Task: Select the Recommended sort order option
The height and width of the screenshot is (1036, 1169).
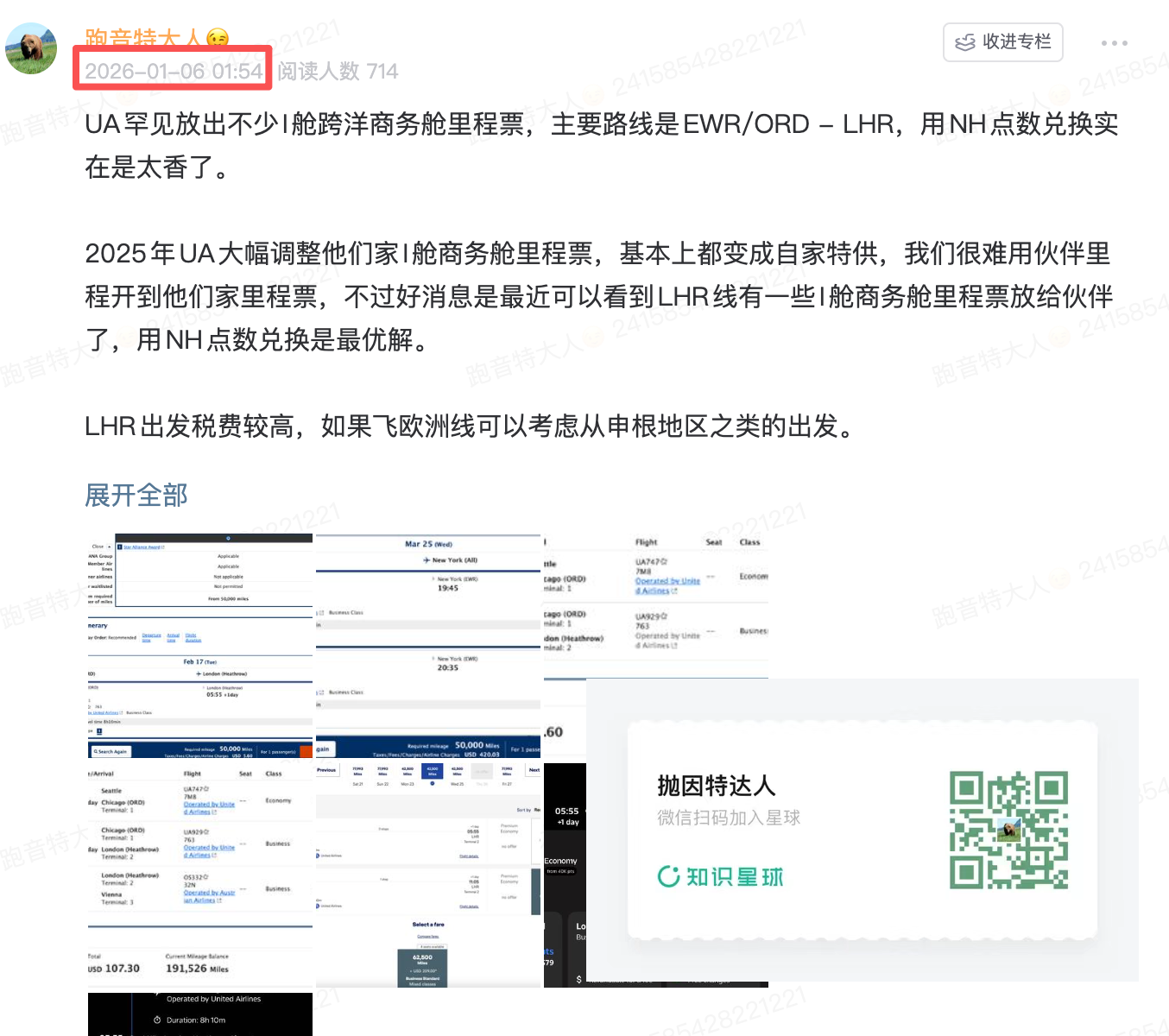Action: click(123, 636)
